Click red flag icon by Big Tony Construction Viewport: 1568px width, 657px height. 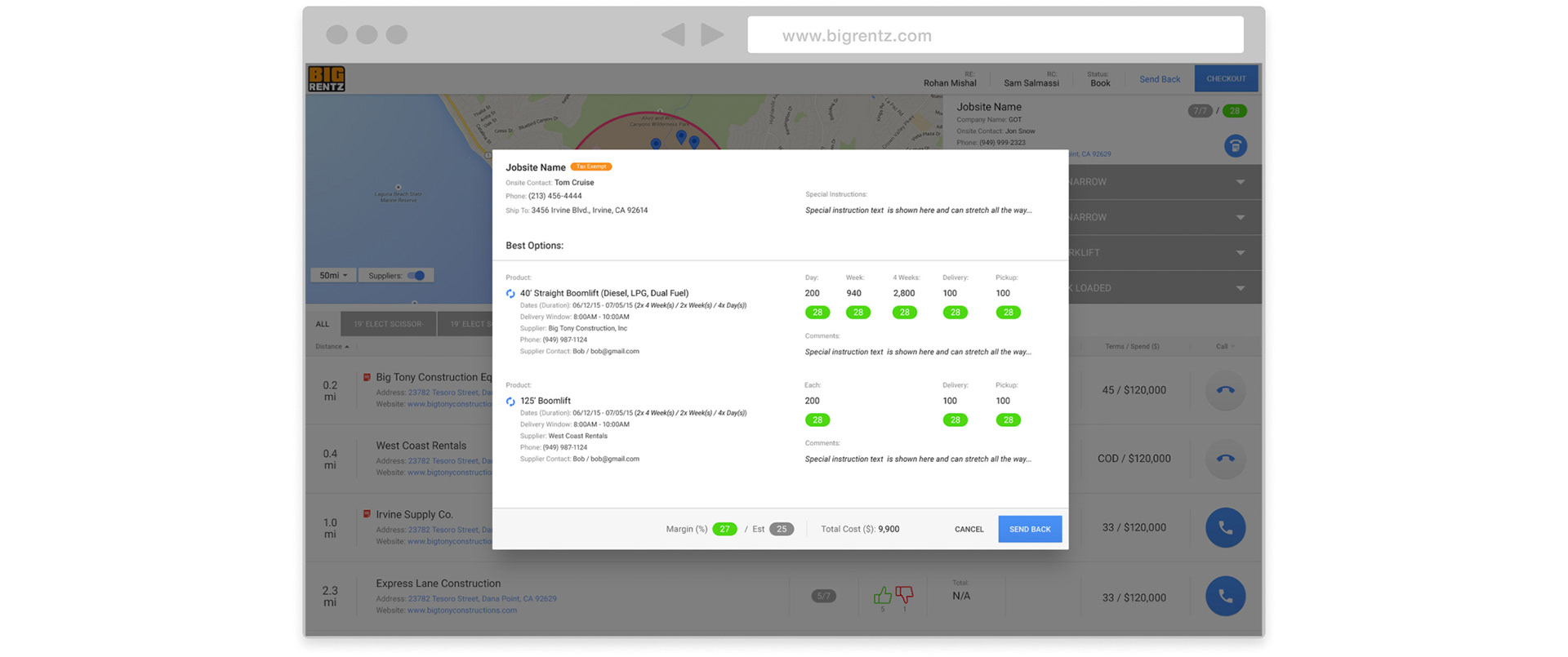(367, 377)
